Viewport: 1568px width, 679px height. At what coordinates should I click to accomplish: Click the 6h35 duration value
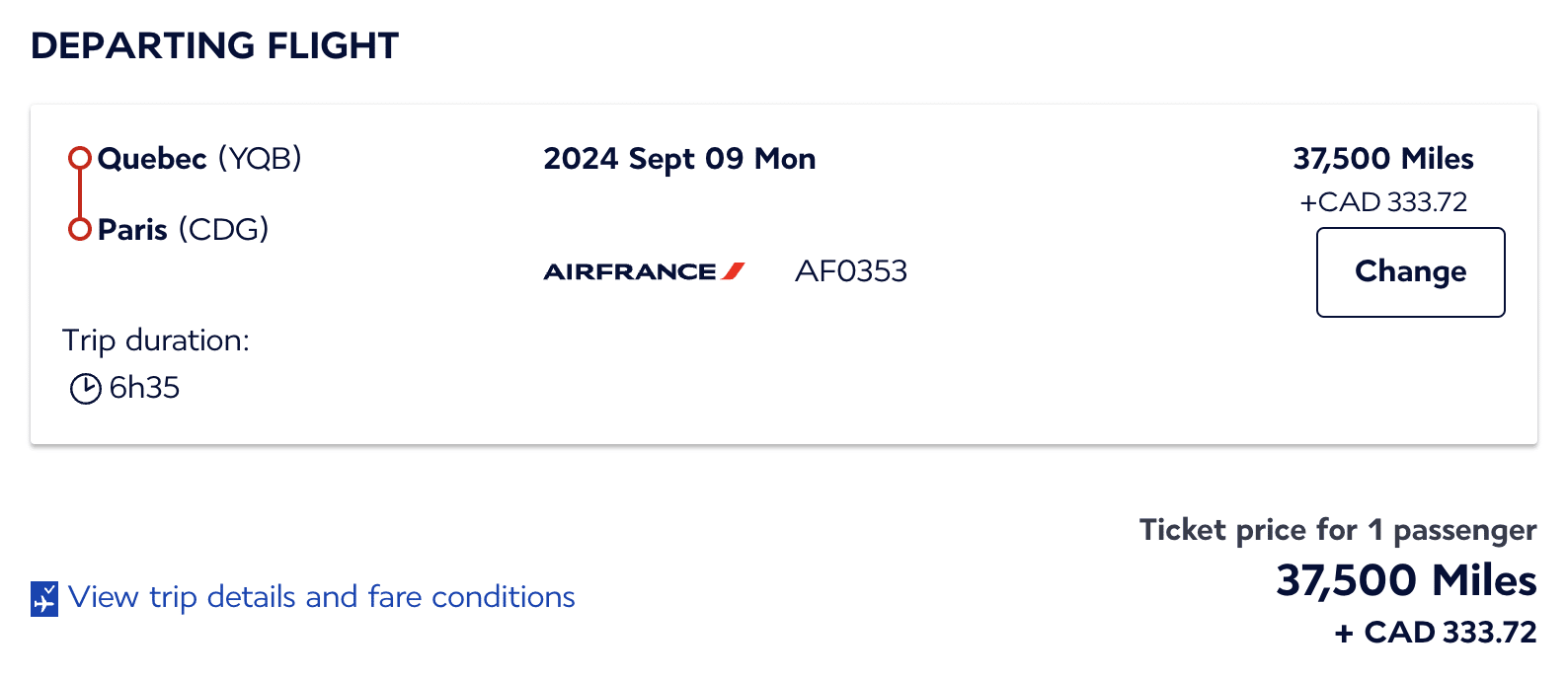[x=144, y=388]
